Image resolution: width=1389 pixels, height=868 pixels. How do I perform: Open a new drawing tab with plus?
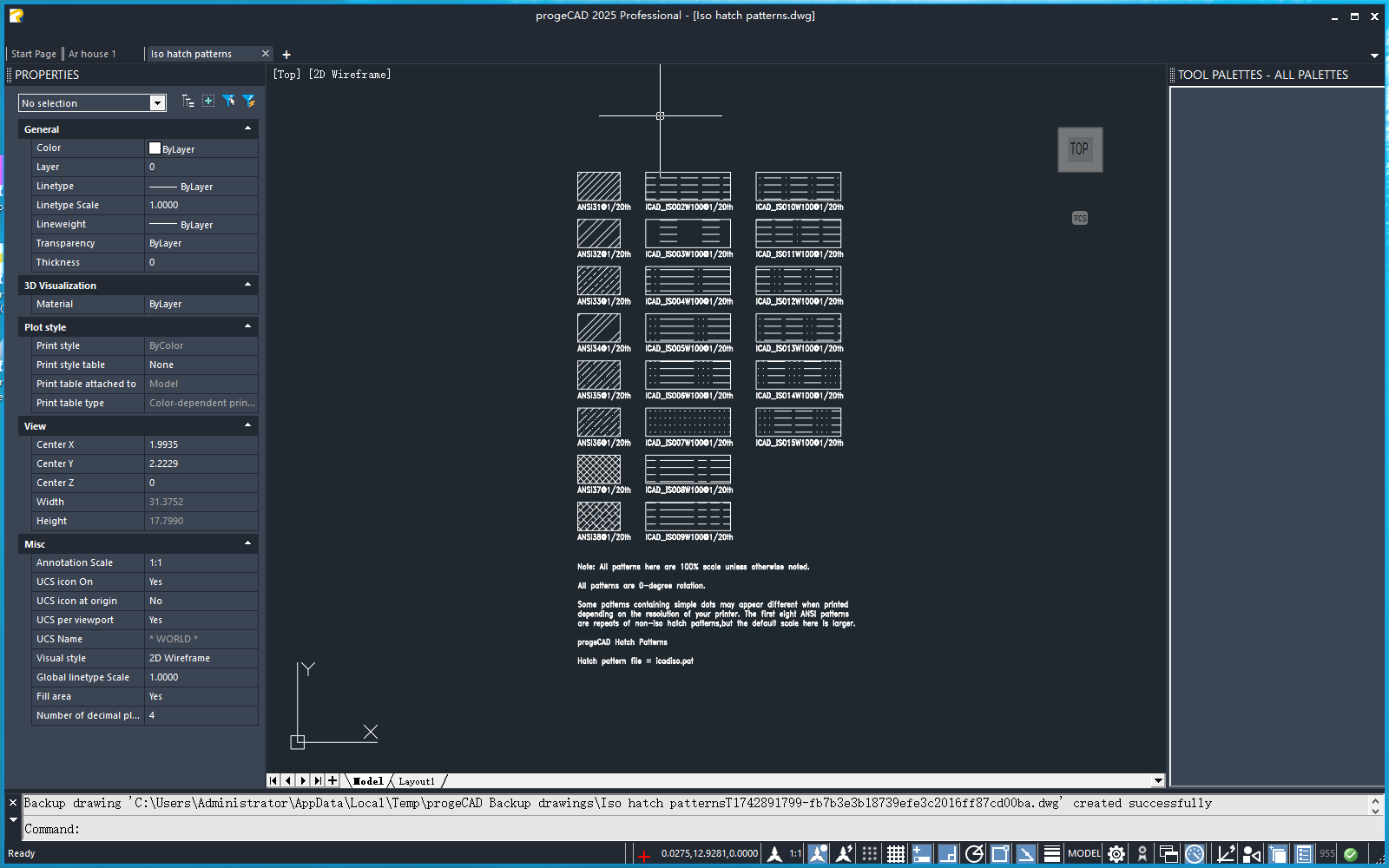[286, 55]
